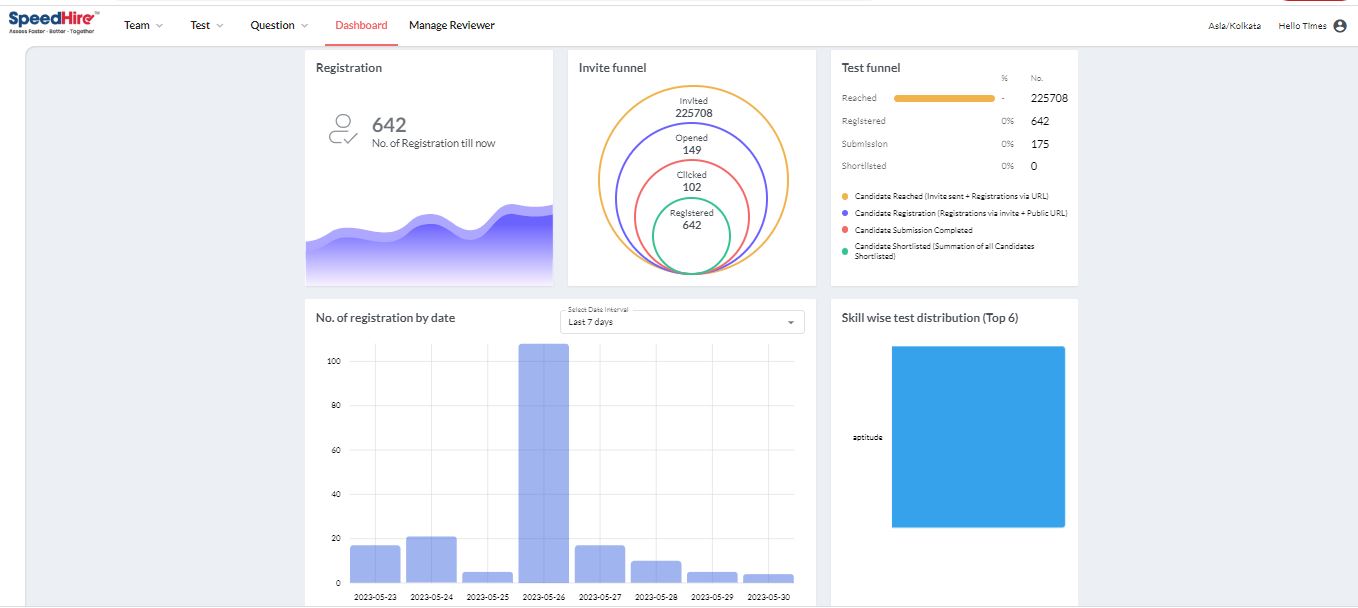Click the registration person checkmark icon

[x=343, y=131]
